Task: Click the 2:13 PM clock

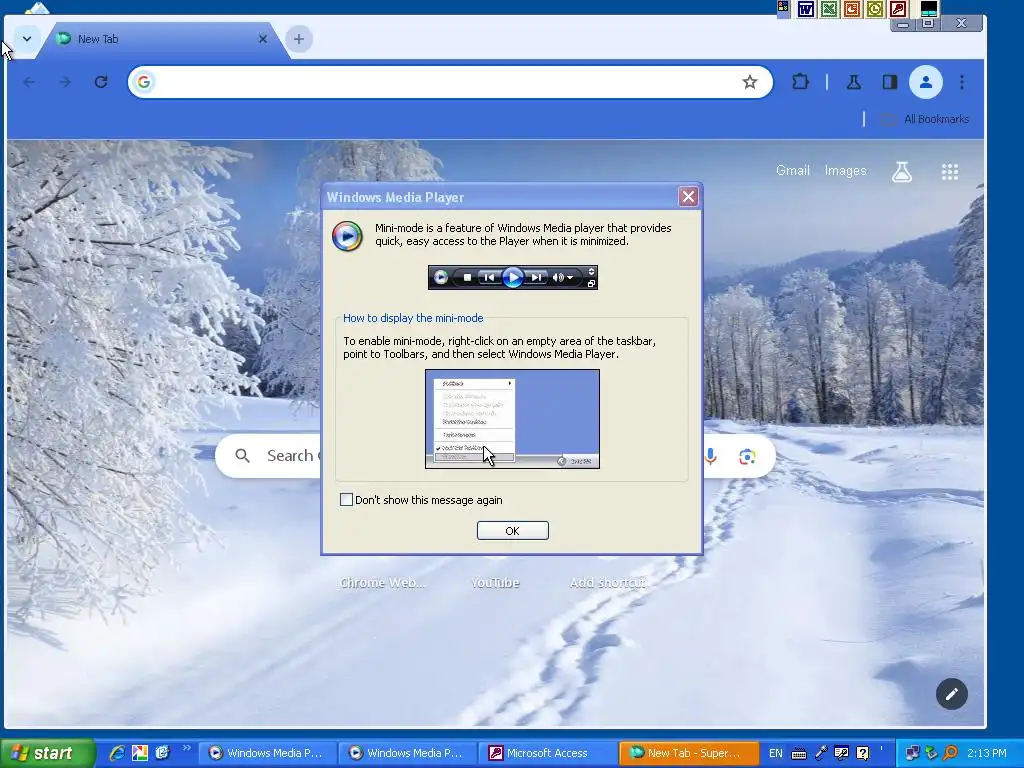Action: click(987, 753)
